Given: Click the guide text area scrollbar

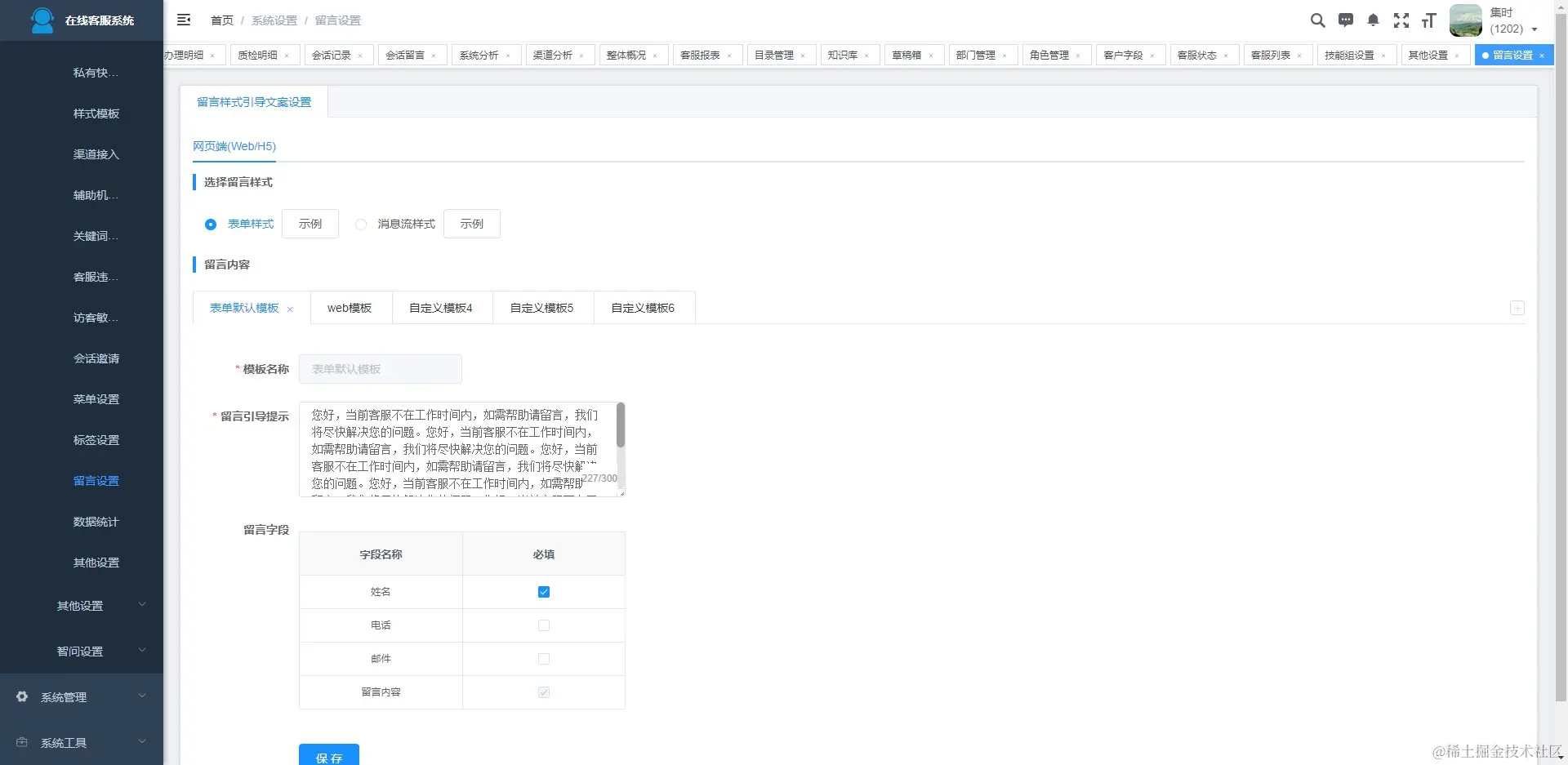Looking at the screenshot, I should pos(621,425).
